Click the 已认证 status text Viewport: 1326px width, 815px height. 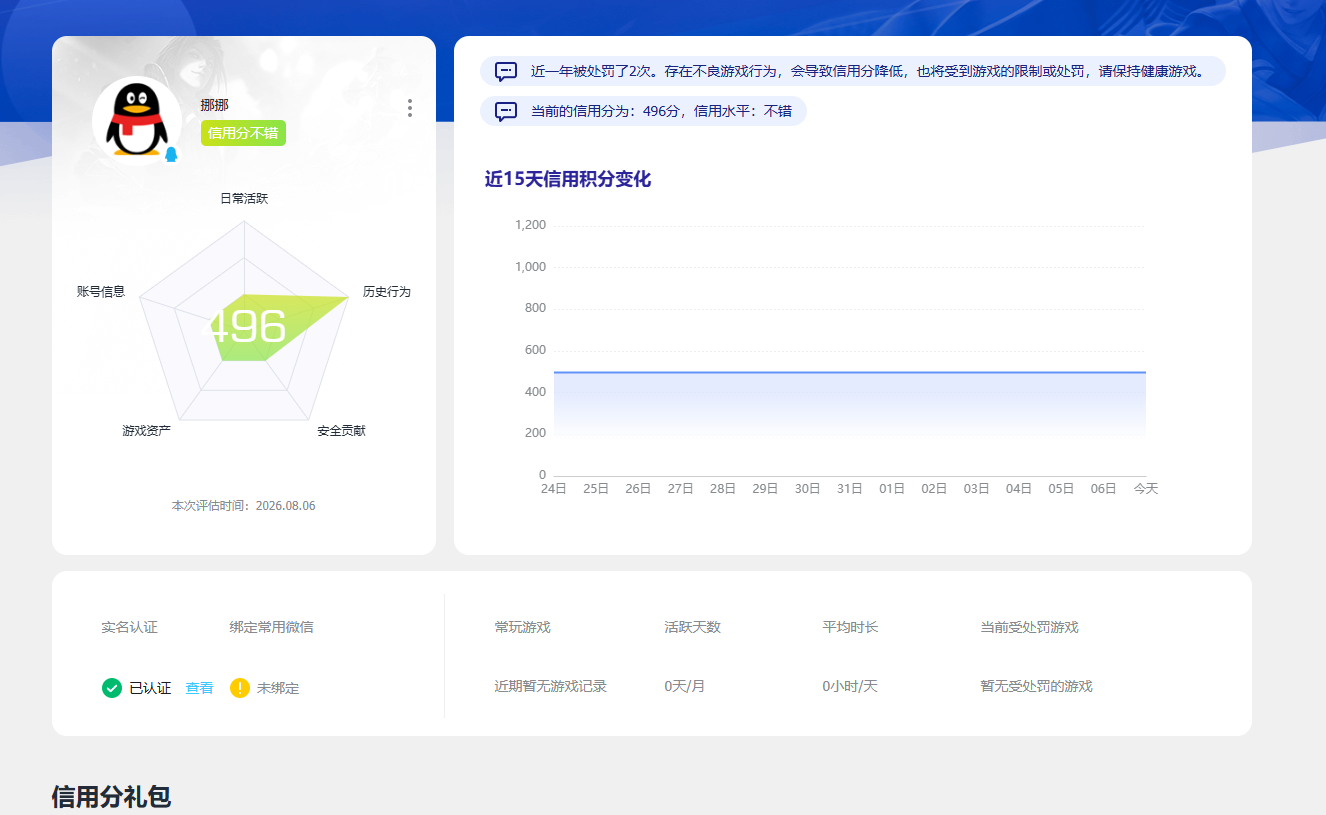pyautogui.click(x=150, y=688)
